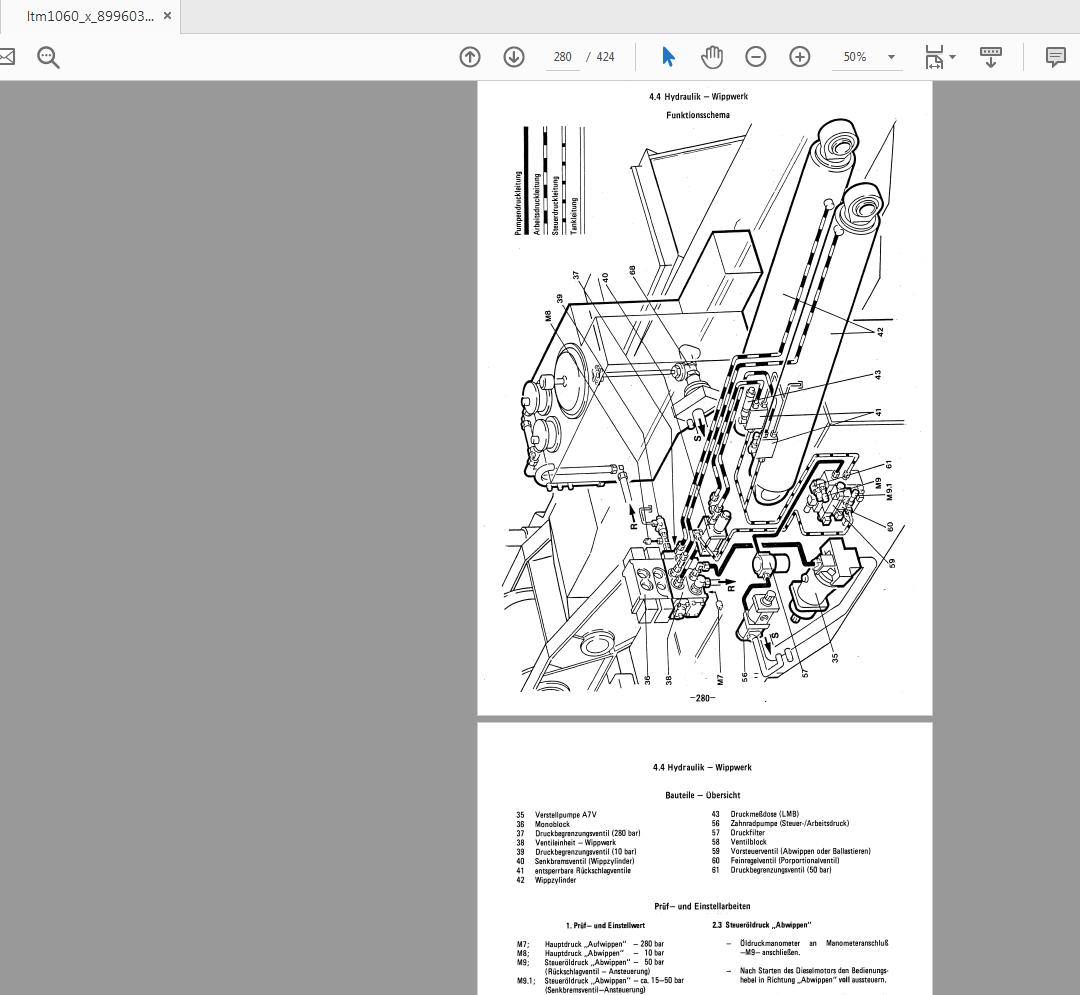Click 'Bauteile – Übersicht' heading

point(703,795)
